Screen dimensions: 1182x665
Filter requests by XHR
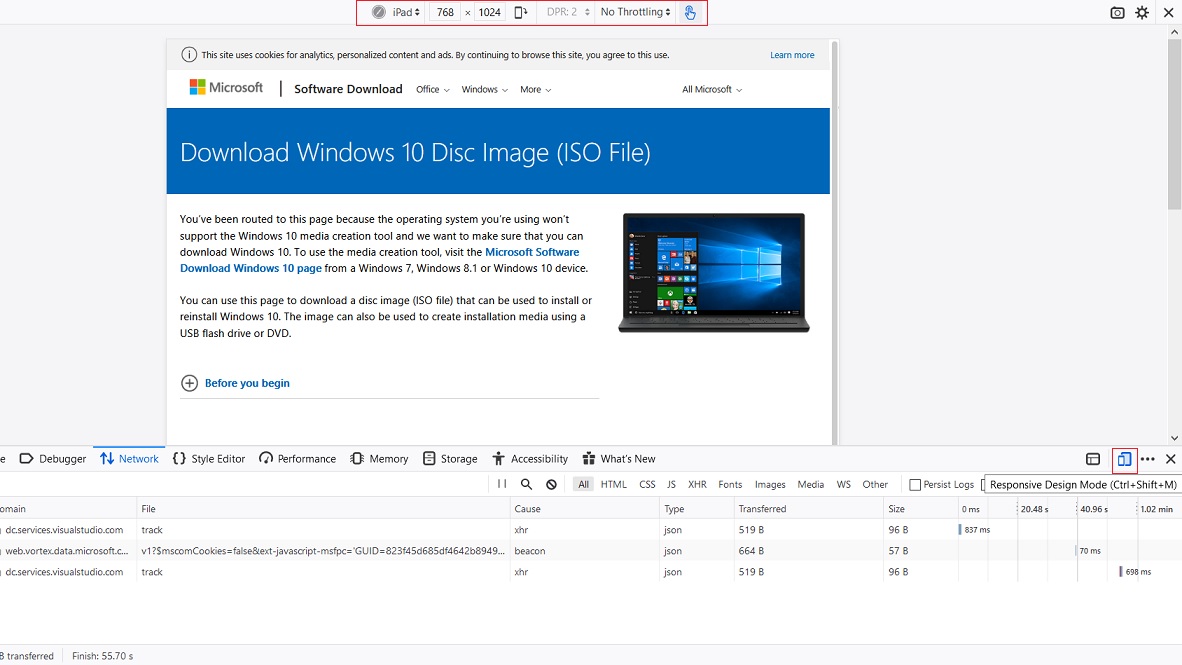[x=697, y=484]
